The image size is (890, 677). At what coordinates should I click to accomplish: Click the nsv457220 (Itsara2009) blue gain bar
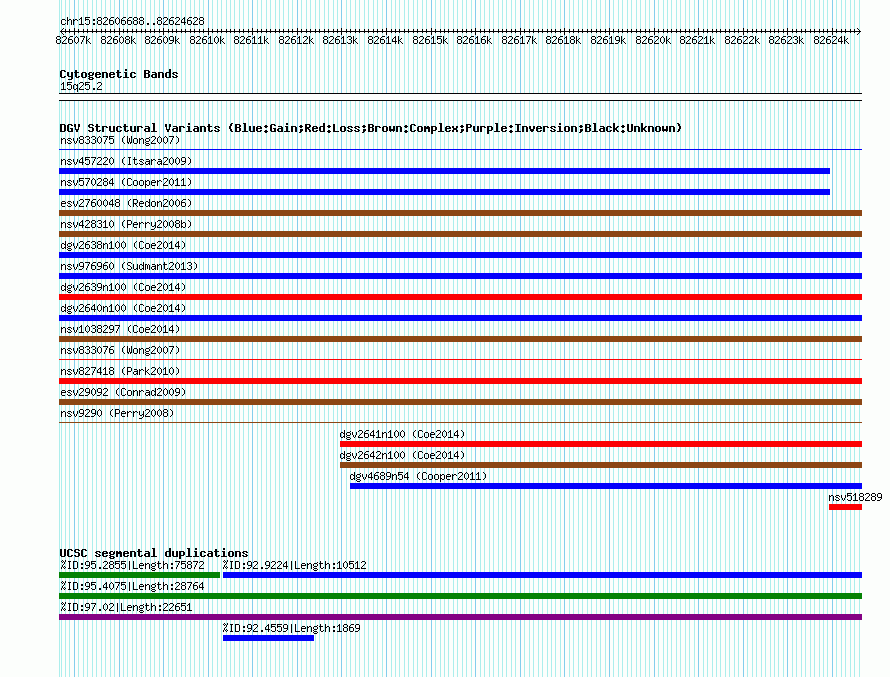(444, 171)
